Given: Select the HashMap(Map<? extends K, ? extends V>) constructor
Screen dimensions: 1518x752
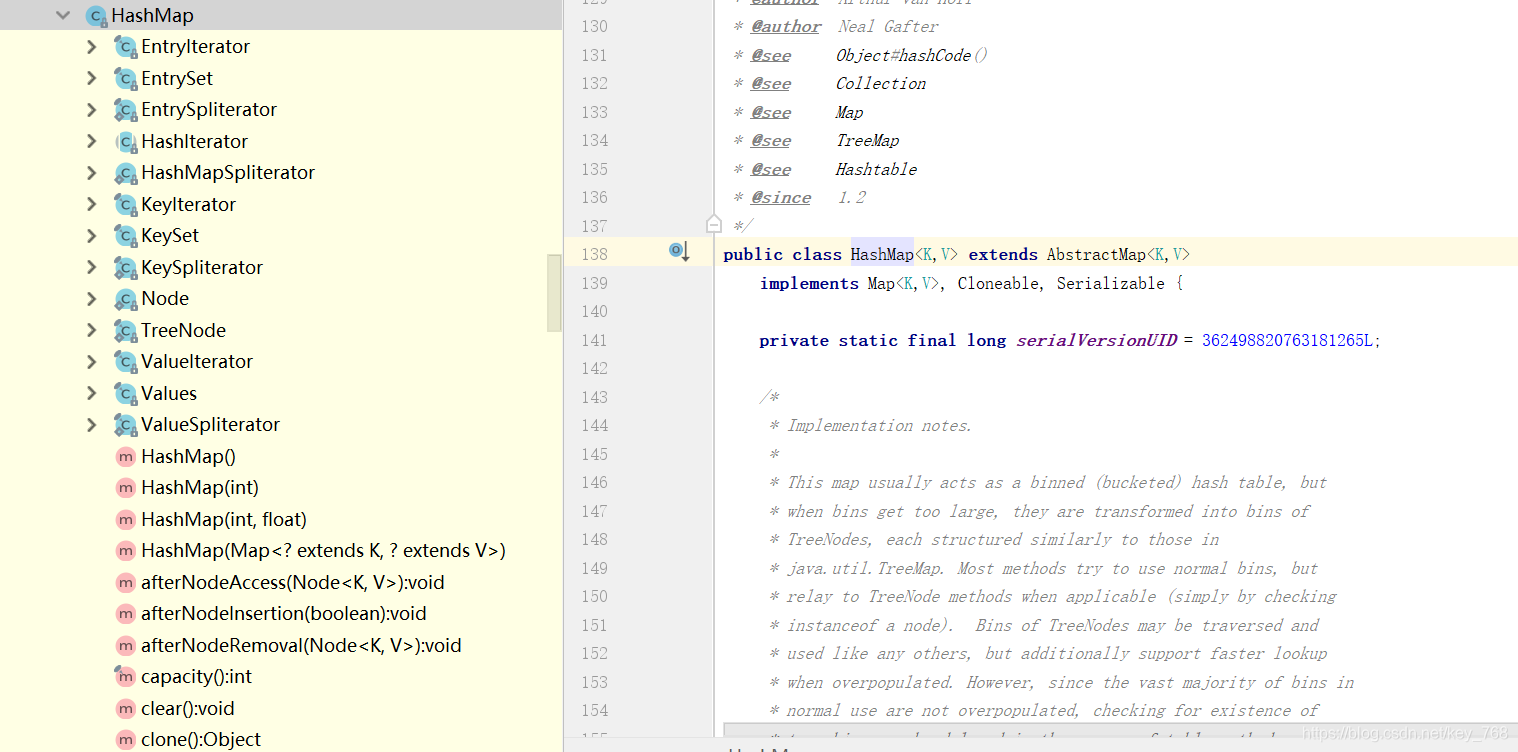Looking at the screenshot, I should (x=323, y=550).
